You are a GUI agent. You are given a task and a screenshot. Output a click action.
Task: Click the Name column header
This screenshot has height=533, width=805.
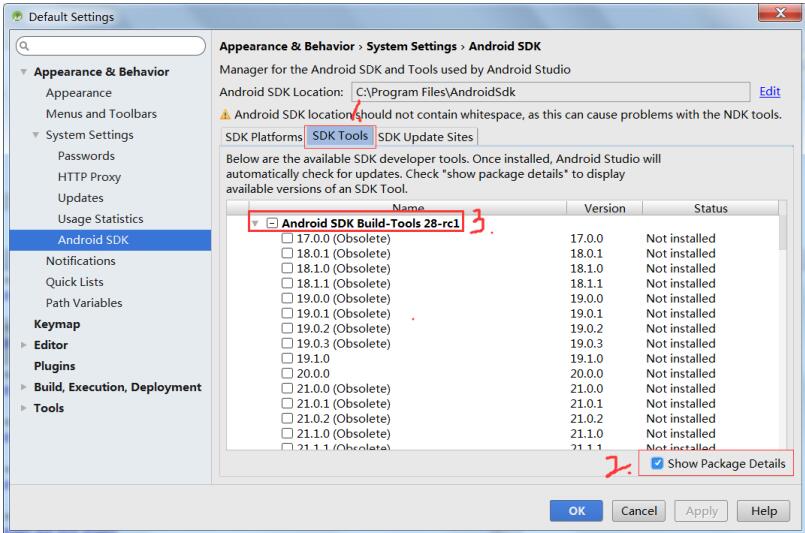point(408,208)
